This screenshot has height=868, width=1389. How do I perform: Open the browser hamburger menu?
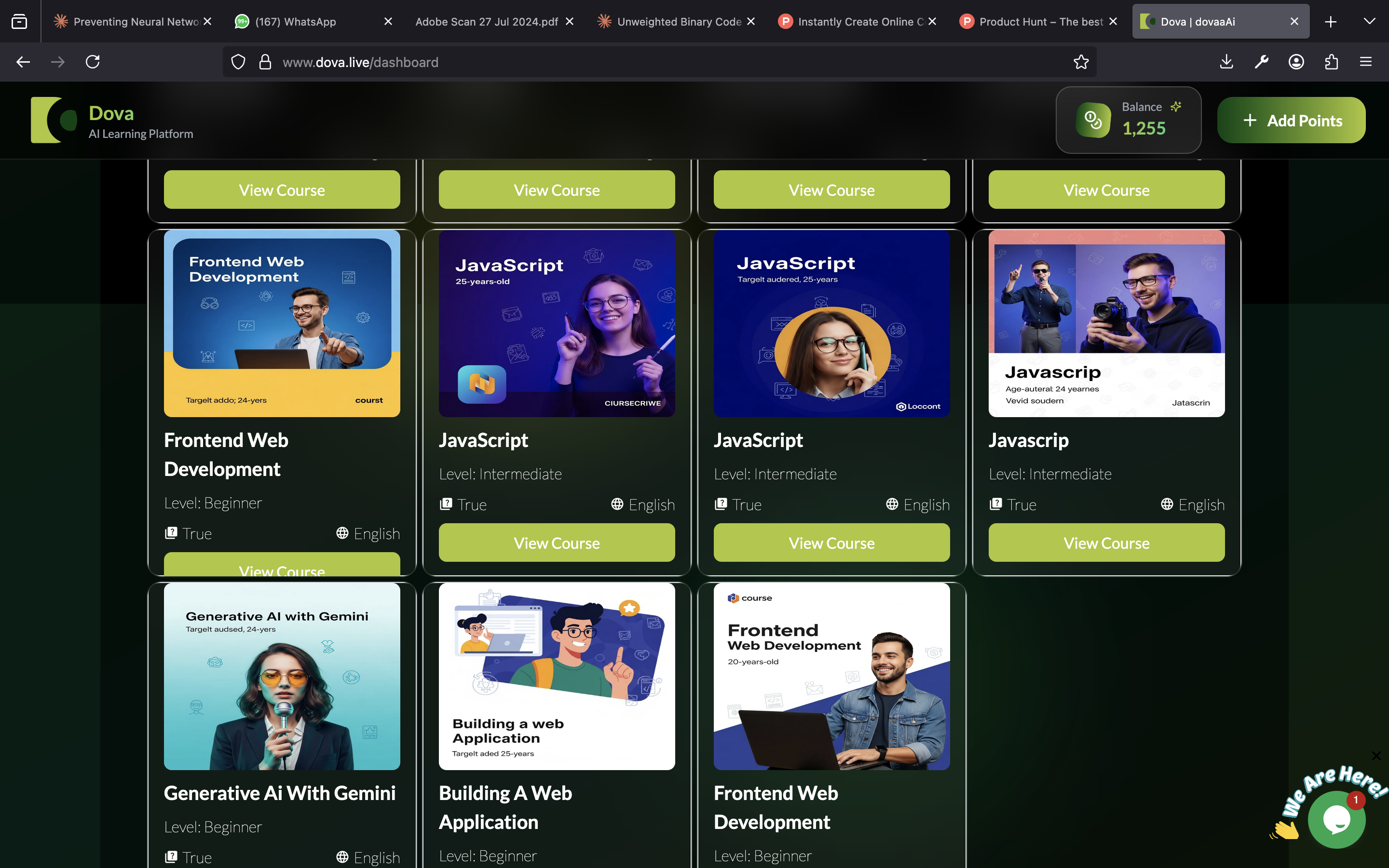pos(1365,62)
